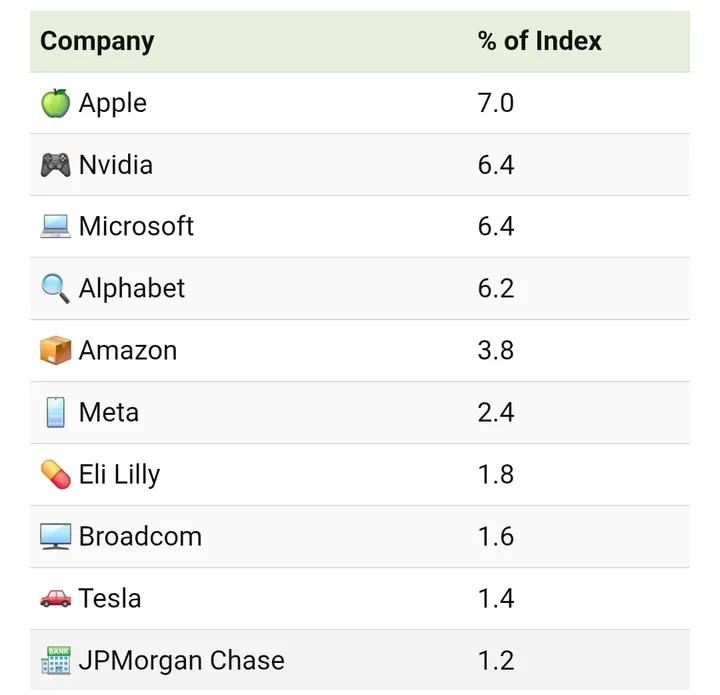This screenshot has width=720, height=695.
Task: Click the magnifying glass icon by Alphabet
Action: pos(55,289)
